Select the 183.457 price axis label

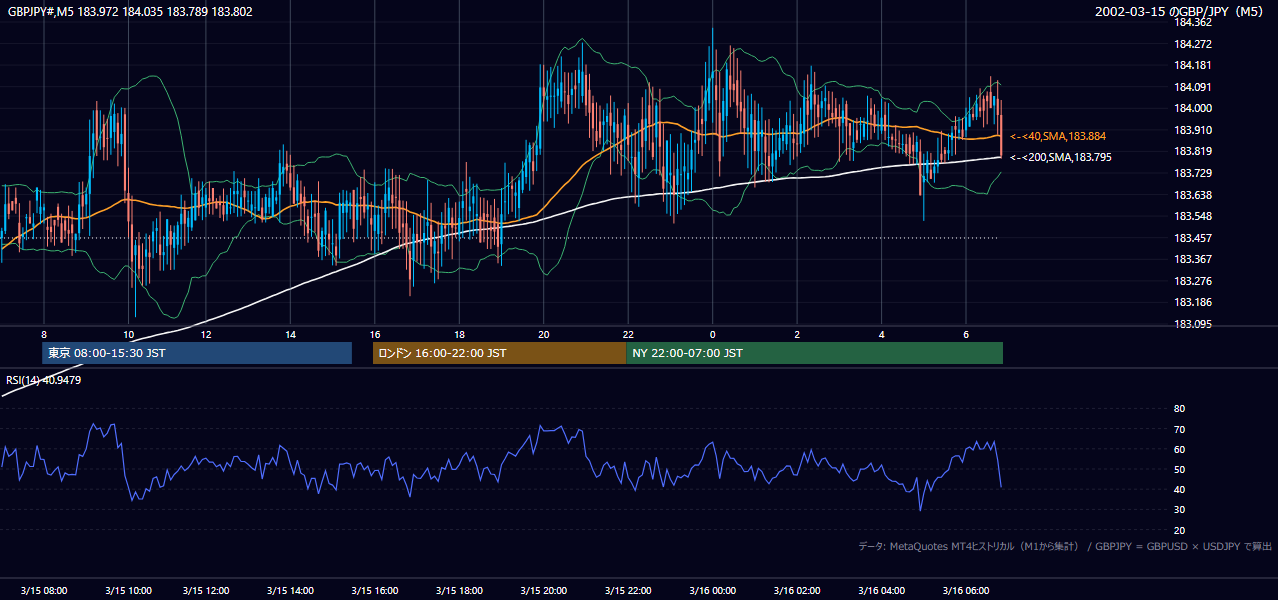click(x=1193, y=238)
